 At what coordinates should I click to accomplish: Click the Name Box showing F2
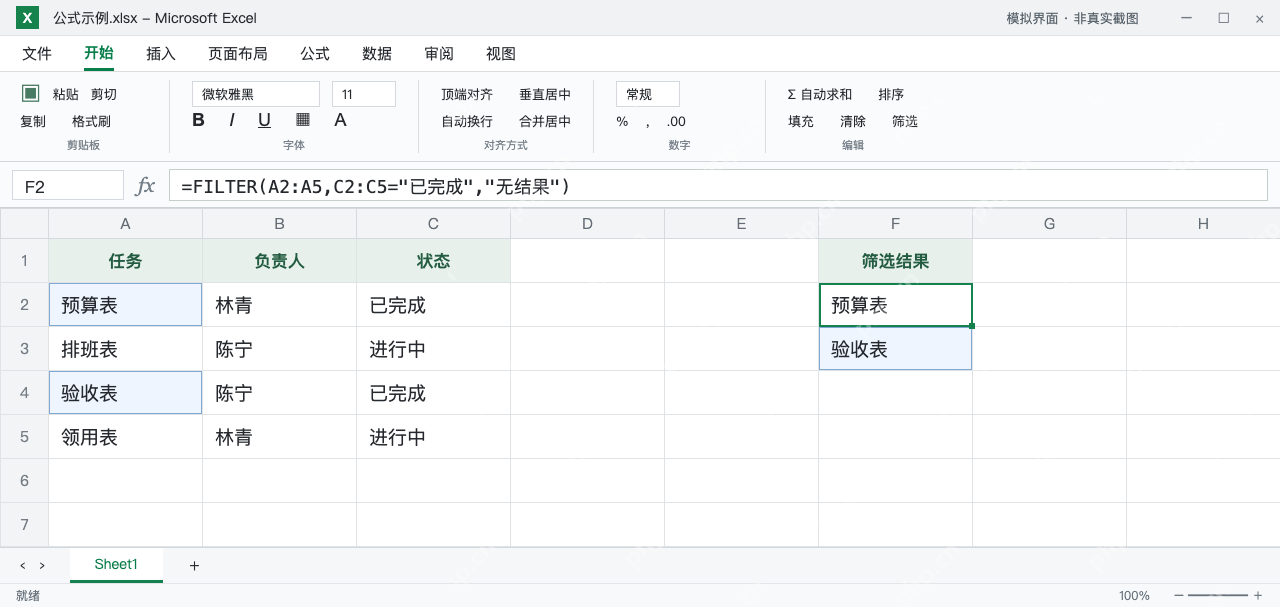tap(68, 186)
